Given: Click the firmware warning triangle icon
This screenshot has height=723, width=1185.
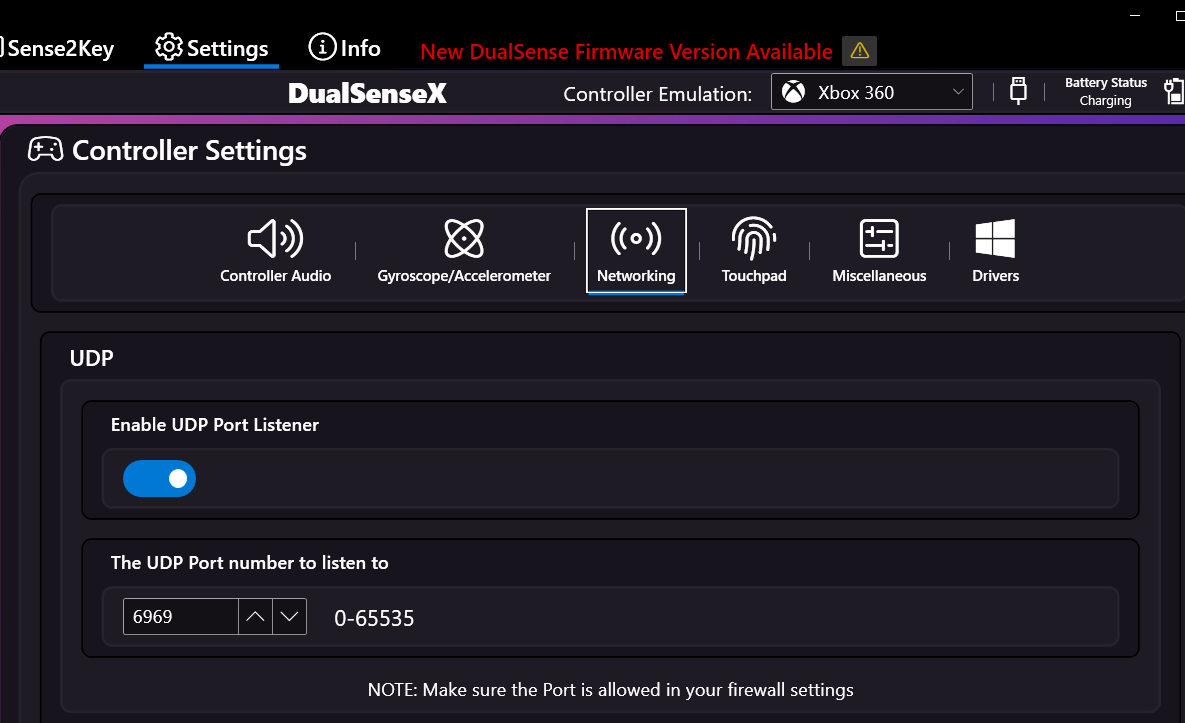Looking at the screenshot, I should click(x=859, y=51).
